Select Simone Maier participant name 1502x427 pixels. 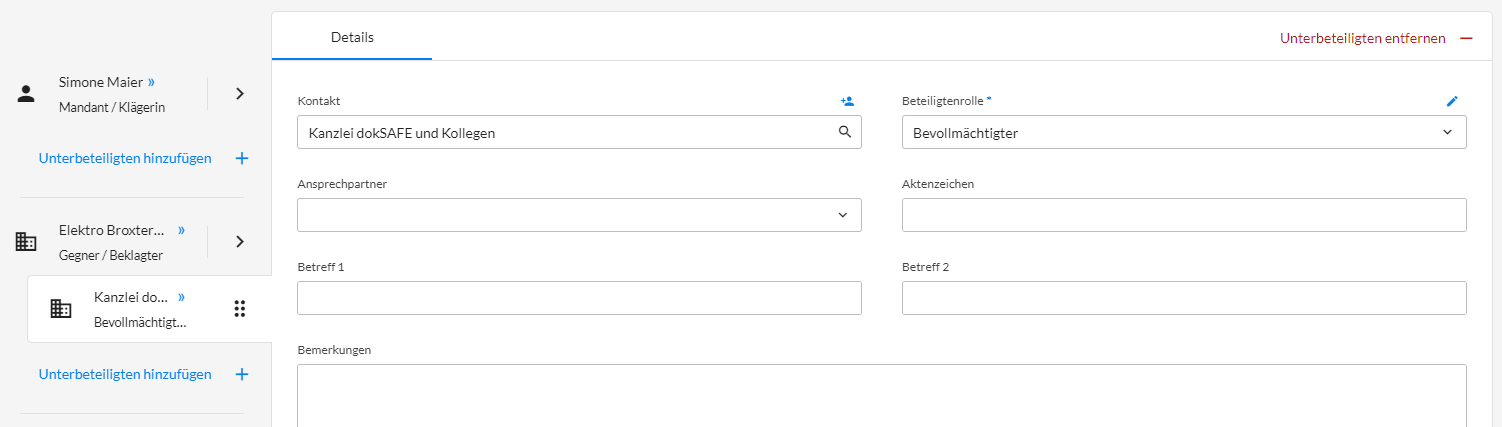pyautogui.click(x=101, y=82)
